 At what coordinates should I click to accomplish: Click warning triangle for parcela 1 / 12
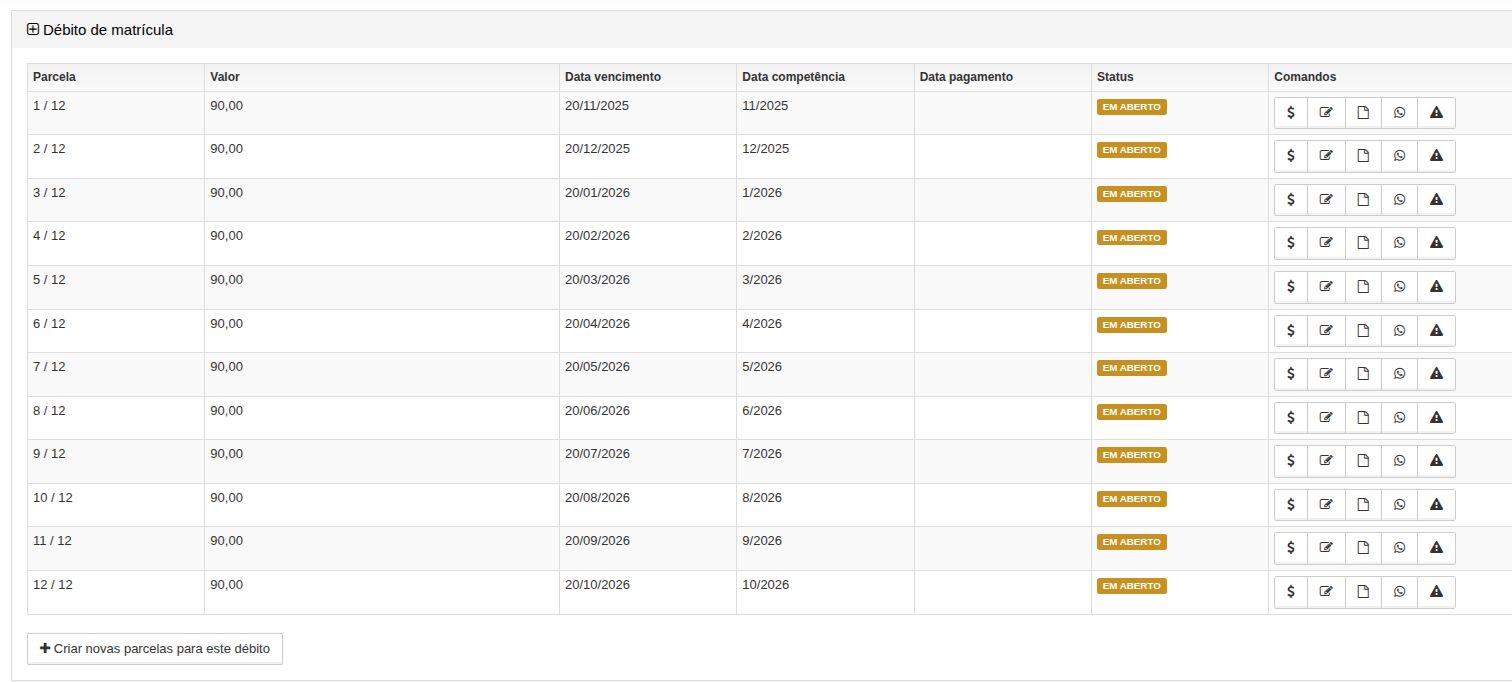point(1436,113)
